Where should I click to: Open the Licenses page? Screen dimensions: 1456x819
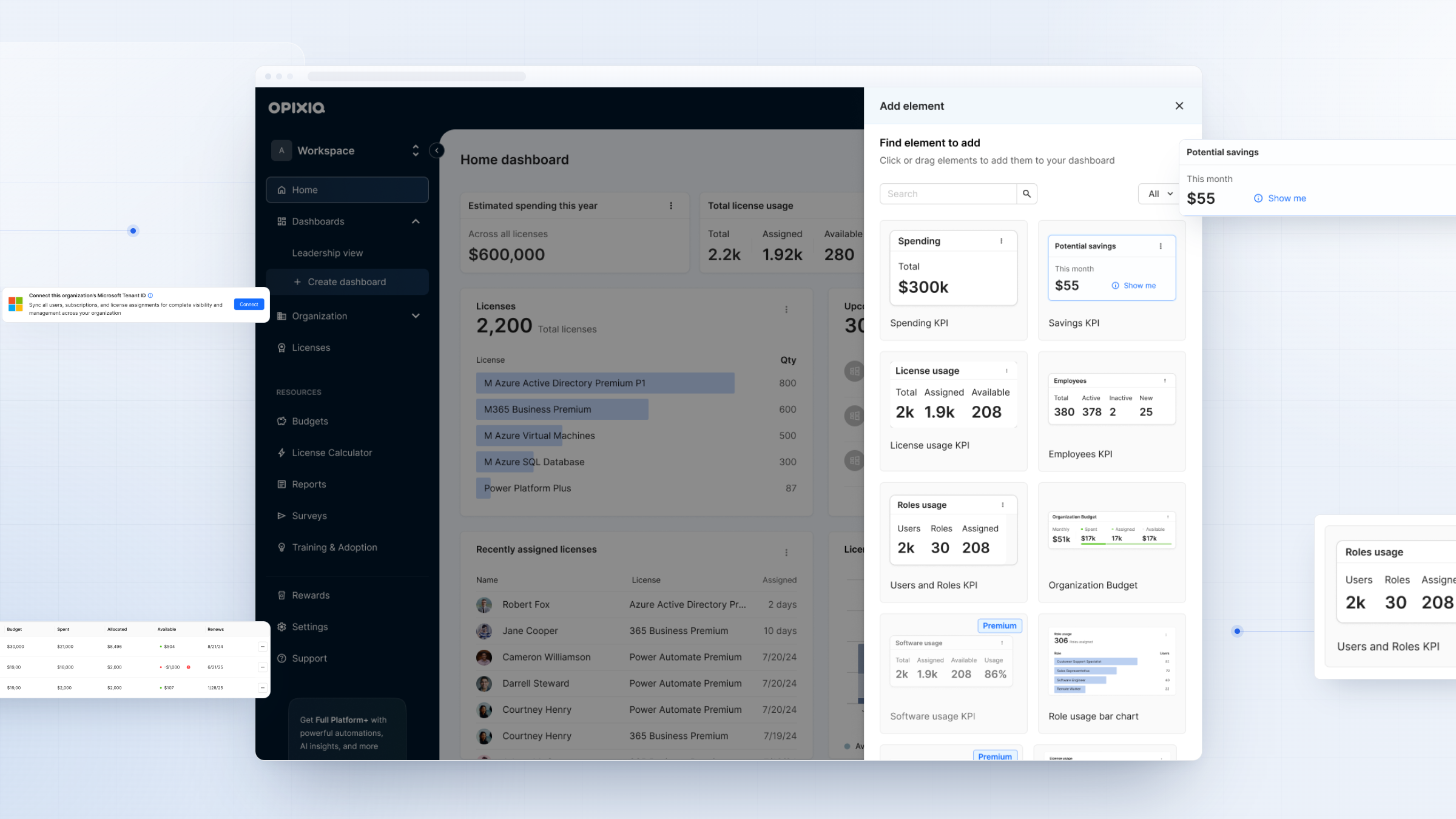coord(311,348)
